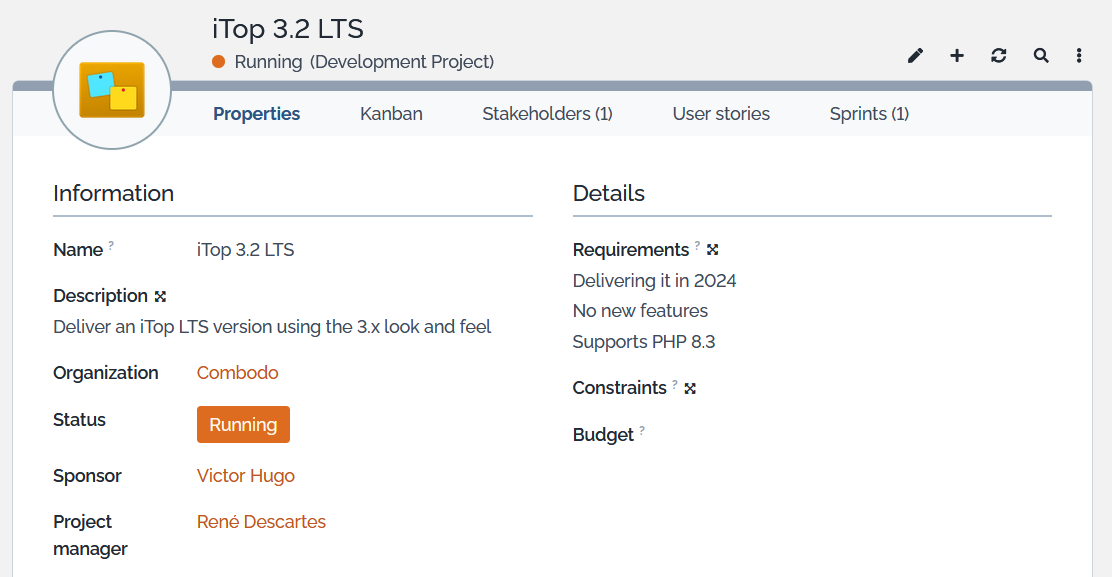This screenshot has height=577, width=1112.
Task: Expand the Requirements field fullscreen icon
Action: (x=713, y=250)
